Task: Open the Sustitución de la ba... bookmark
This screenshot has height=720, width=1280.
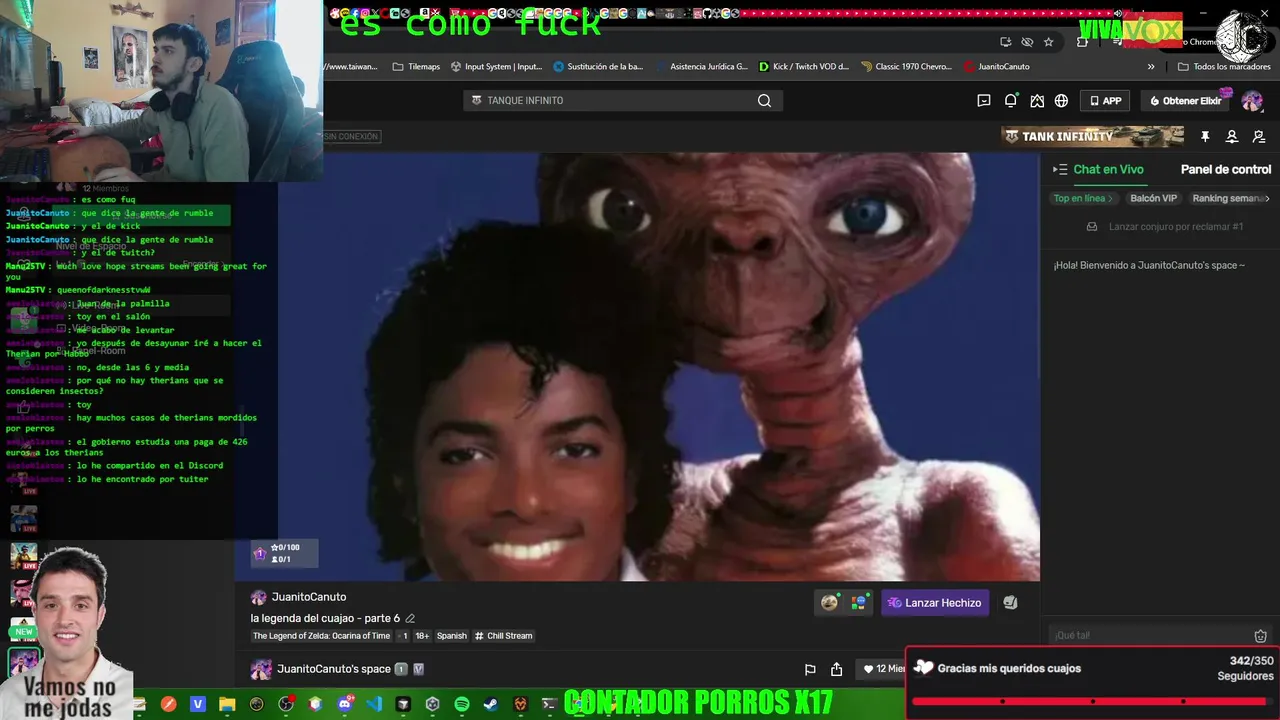Action: tap(598, 67)
